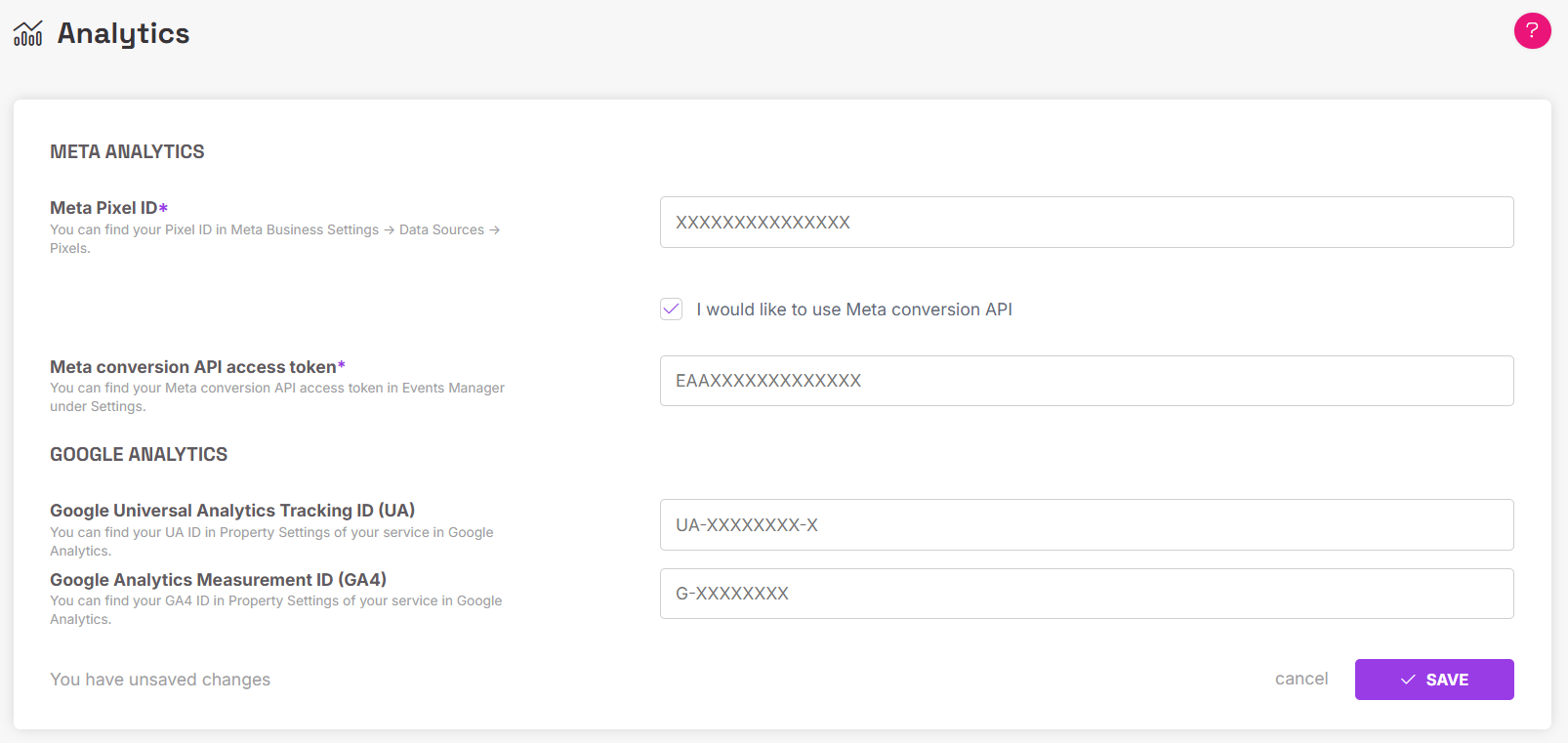Viewport: 1568px width, 743px height.
Task: Click the GA4 Measurement ID input field
Action: point(1086,594)
